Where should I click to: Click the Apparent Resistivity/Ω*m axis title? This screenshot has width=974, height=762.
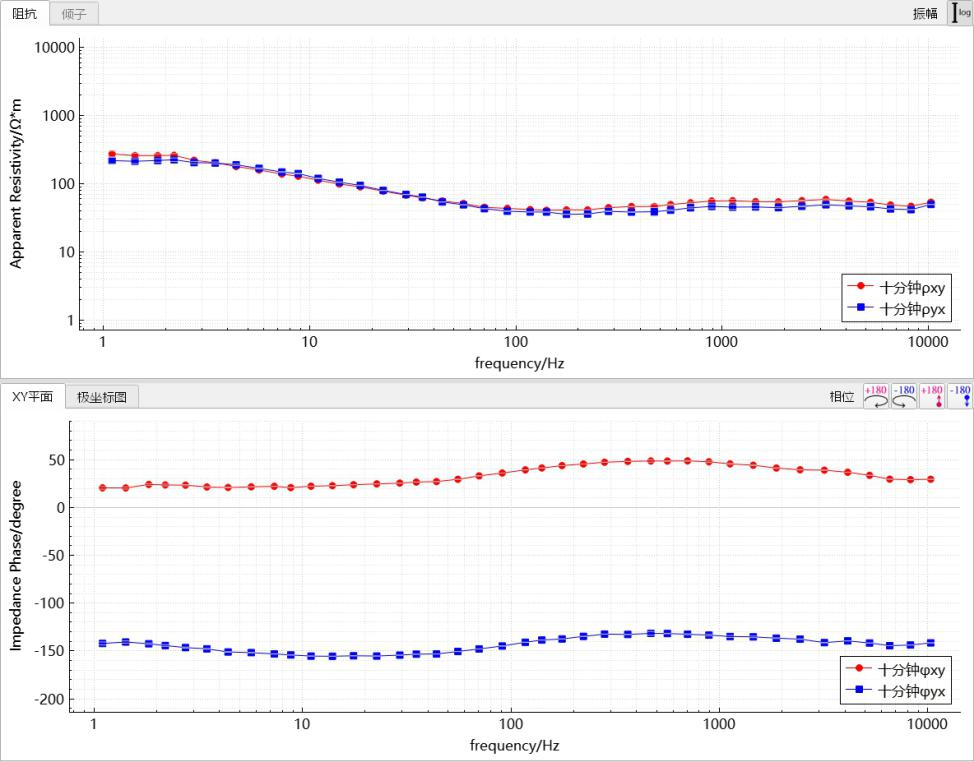16,184
